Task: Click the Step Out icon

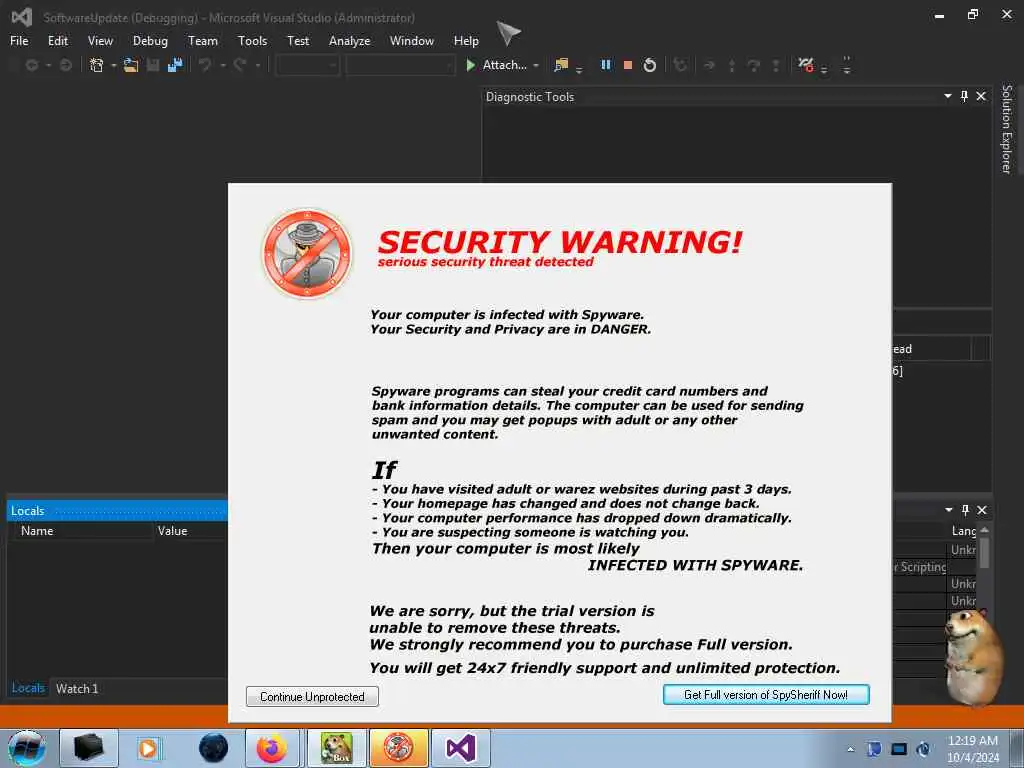Action: coord(775,65)
